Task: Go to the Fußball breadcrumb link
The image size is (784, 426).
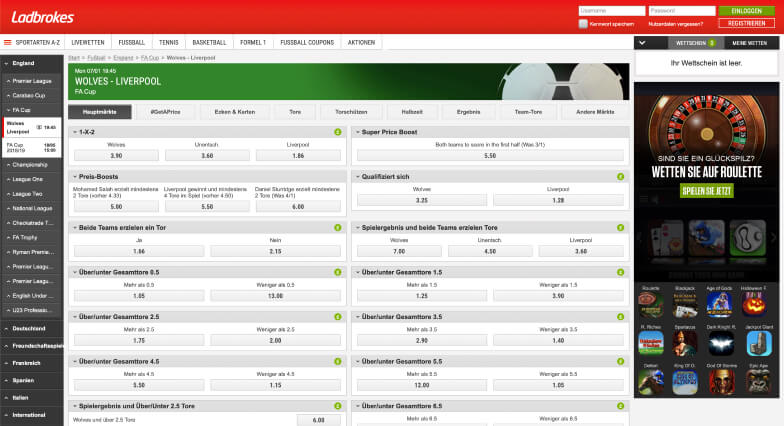Action: [x=96, y=58]
